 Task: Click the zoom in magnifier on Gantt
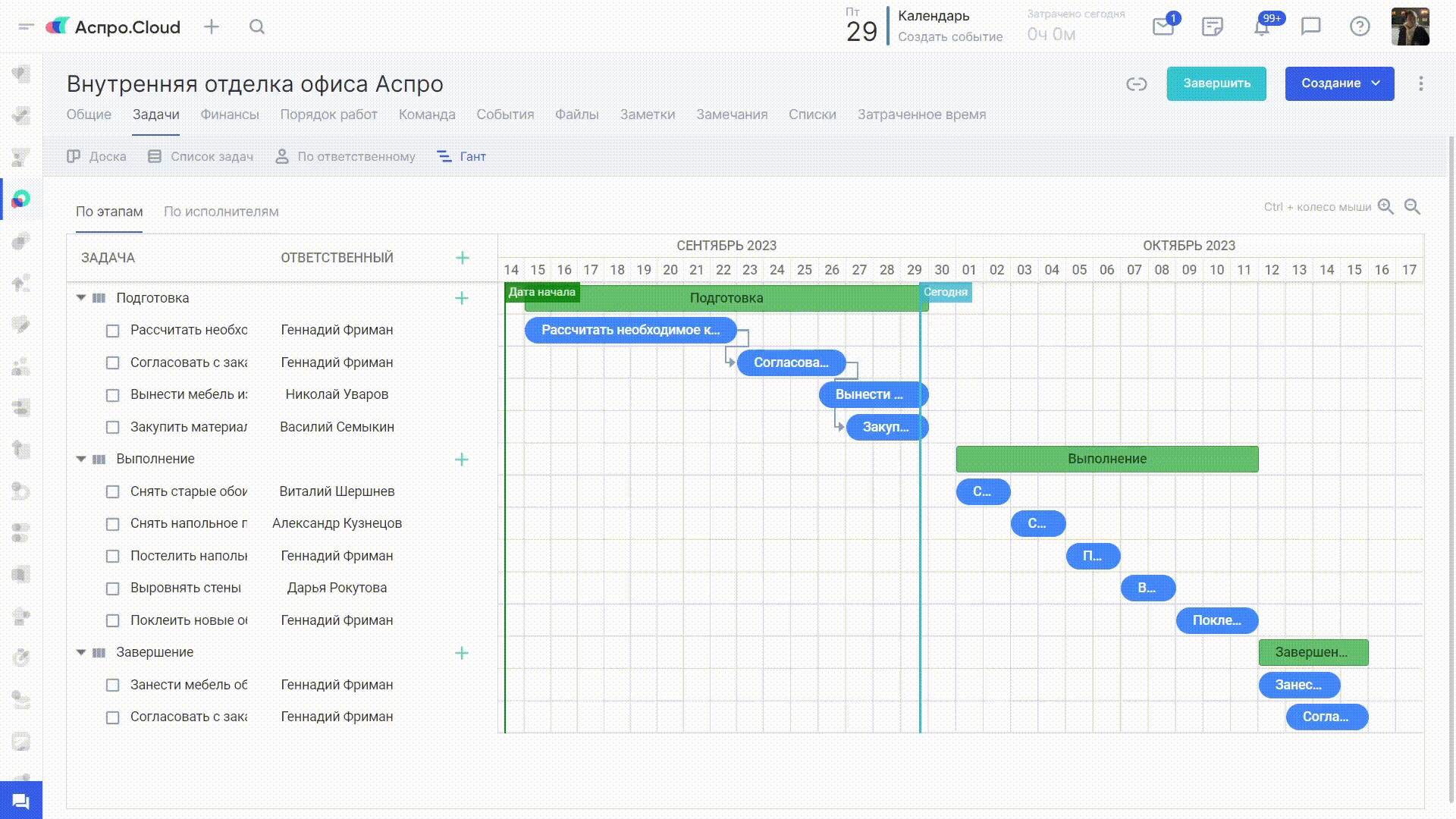click(x=1385, y=207)
